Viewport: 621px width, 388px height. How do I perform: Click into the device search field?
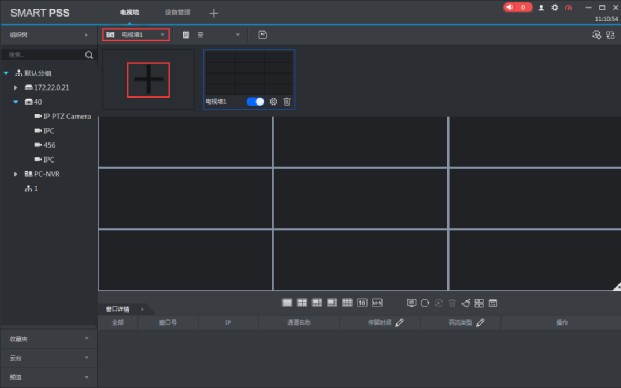point(43,55)
